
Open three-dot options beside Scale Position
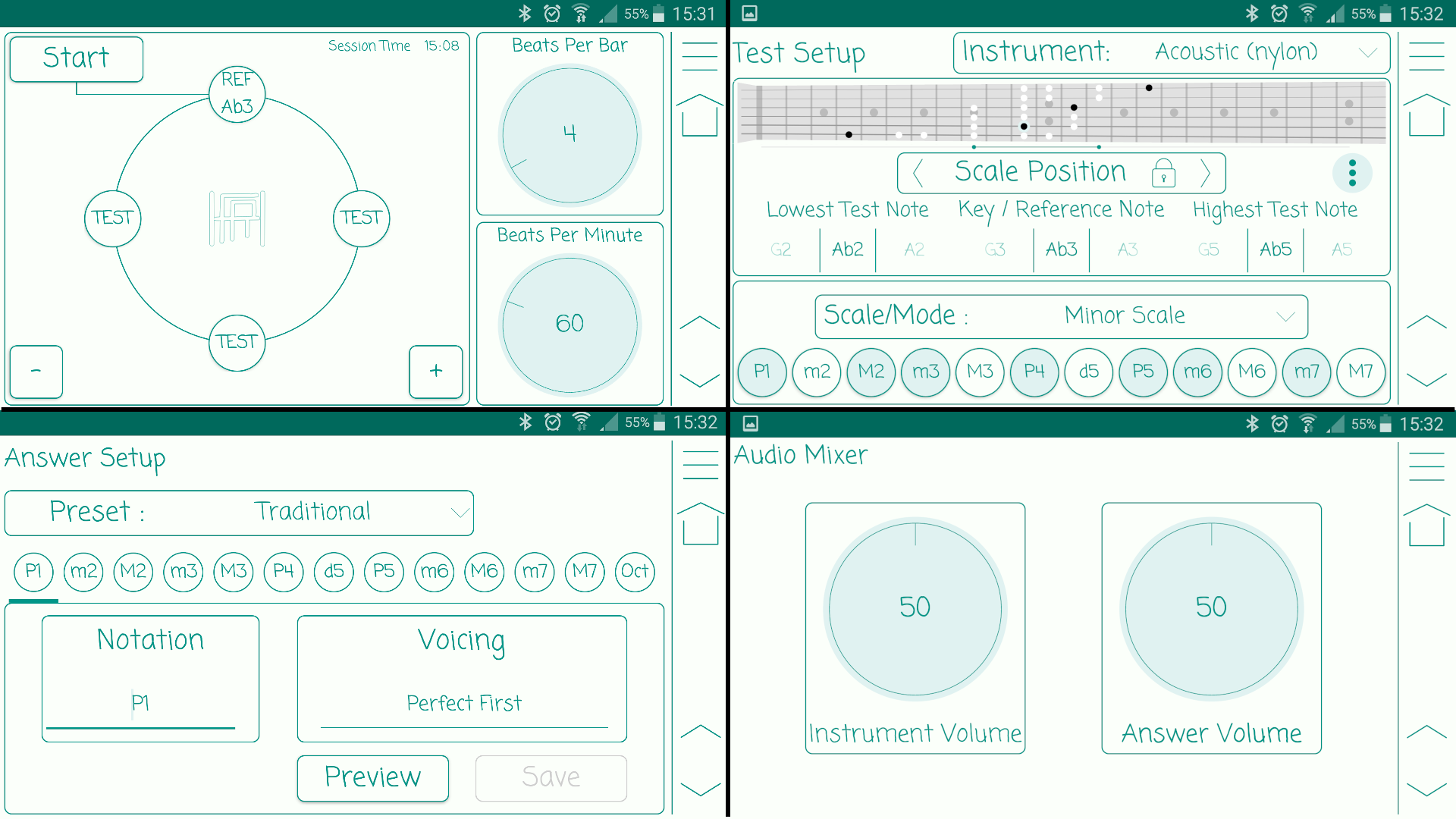click(1352, 173)
